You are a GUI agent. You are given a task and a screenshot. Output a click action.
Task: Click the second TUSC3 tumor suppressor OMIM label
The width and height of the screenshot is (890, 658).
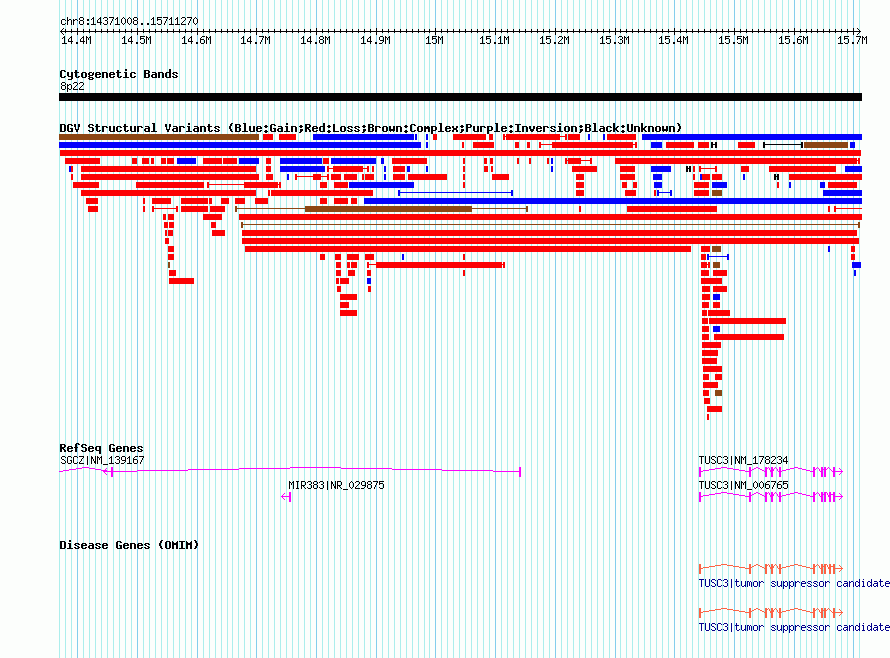tap(794, 627)
